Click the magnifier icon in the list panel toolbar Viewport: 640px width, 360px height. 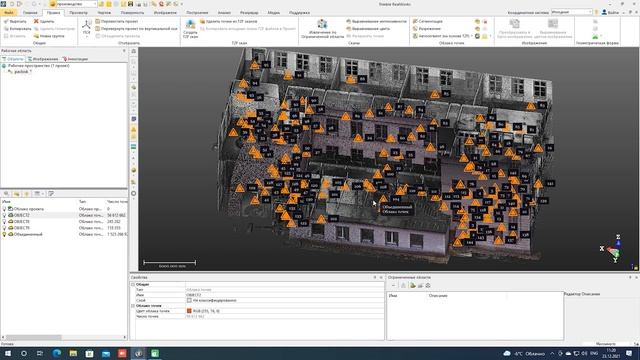coord(6,193)
